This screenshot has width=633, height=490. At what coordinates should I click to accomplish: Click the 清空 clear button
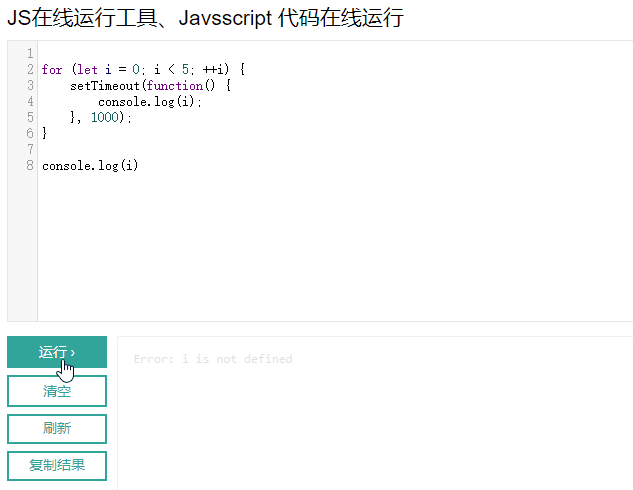57,391
